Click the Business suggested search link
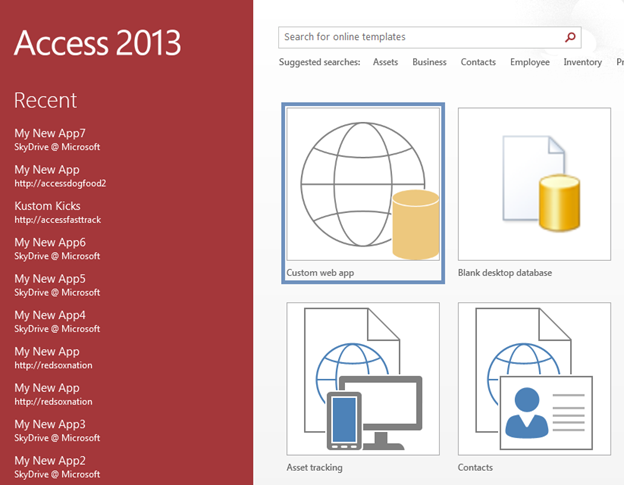 tap(429, 62)
